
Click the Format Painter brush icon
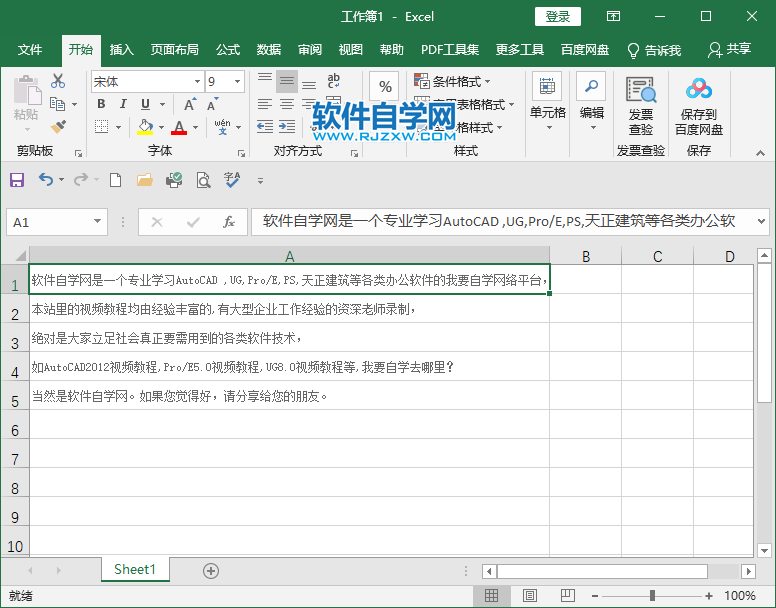click(58, 127)
